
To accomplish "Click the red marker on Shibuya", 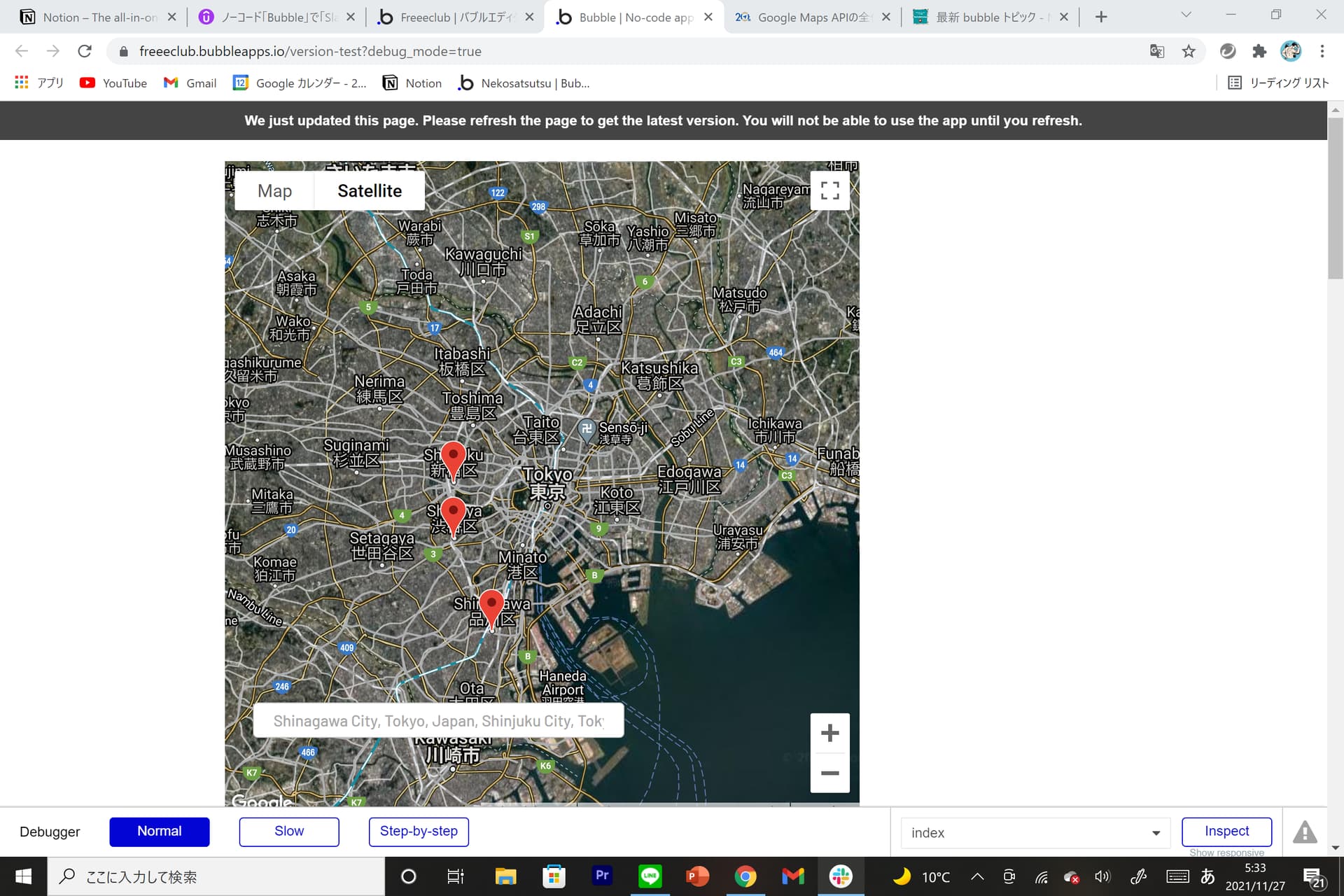I will click(454, 516).
